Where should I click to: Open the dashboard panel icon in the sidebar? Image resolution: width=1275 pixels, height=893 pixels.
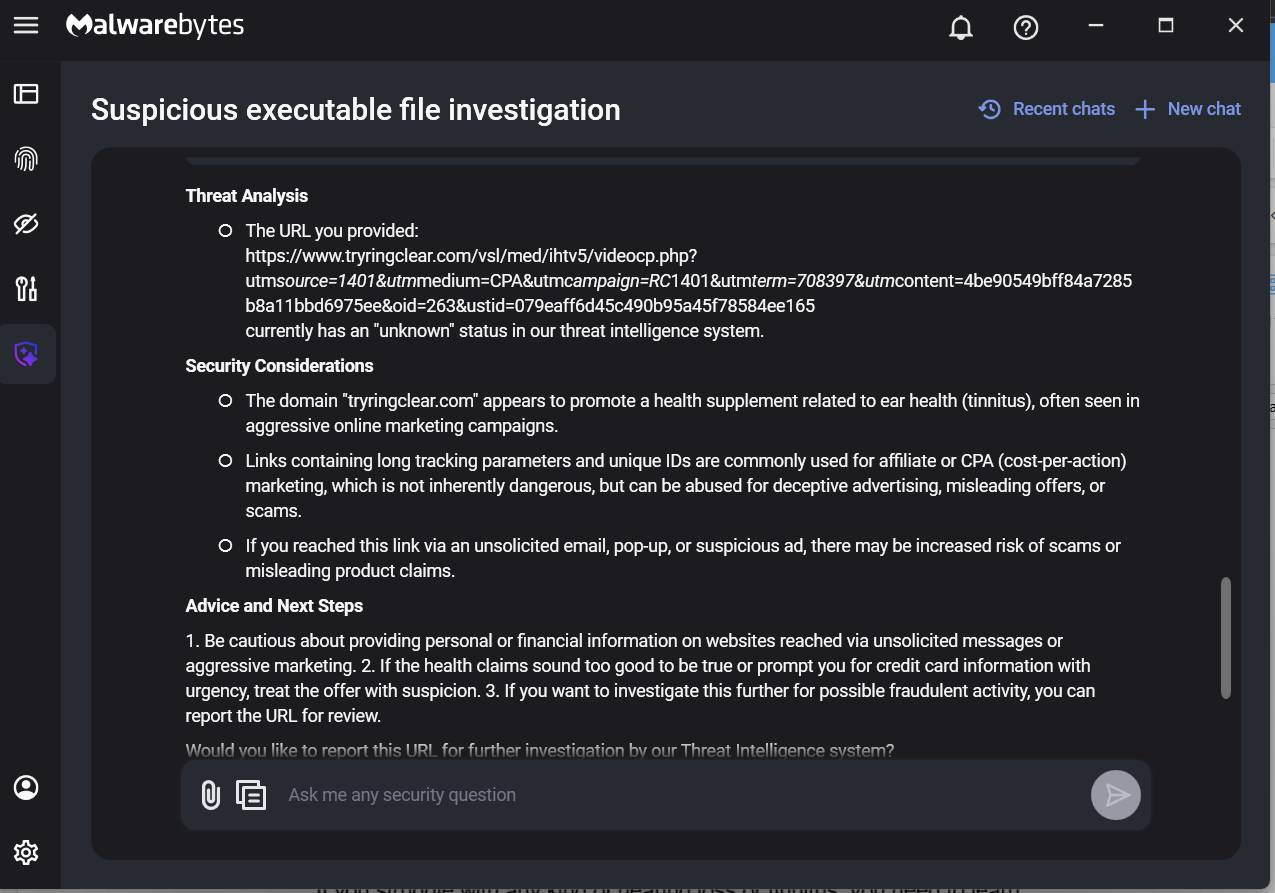pos(26,94)
